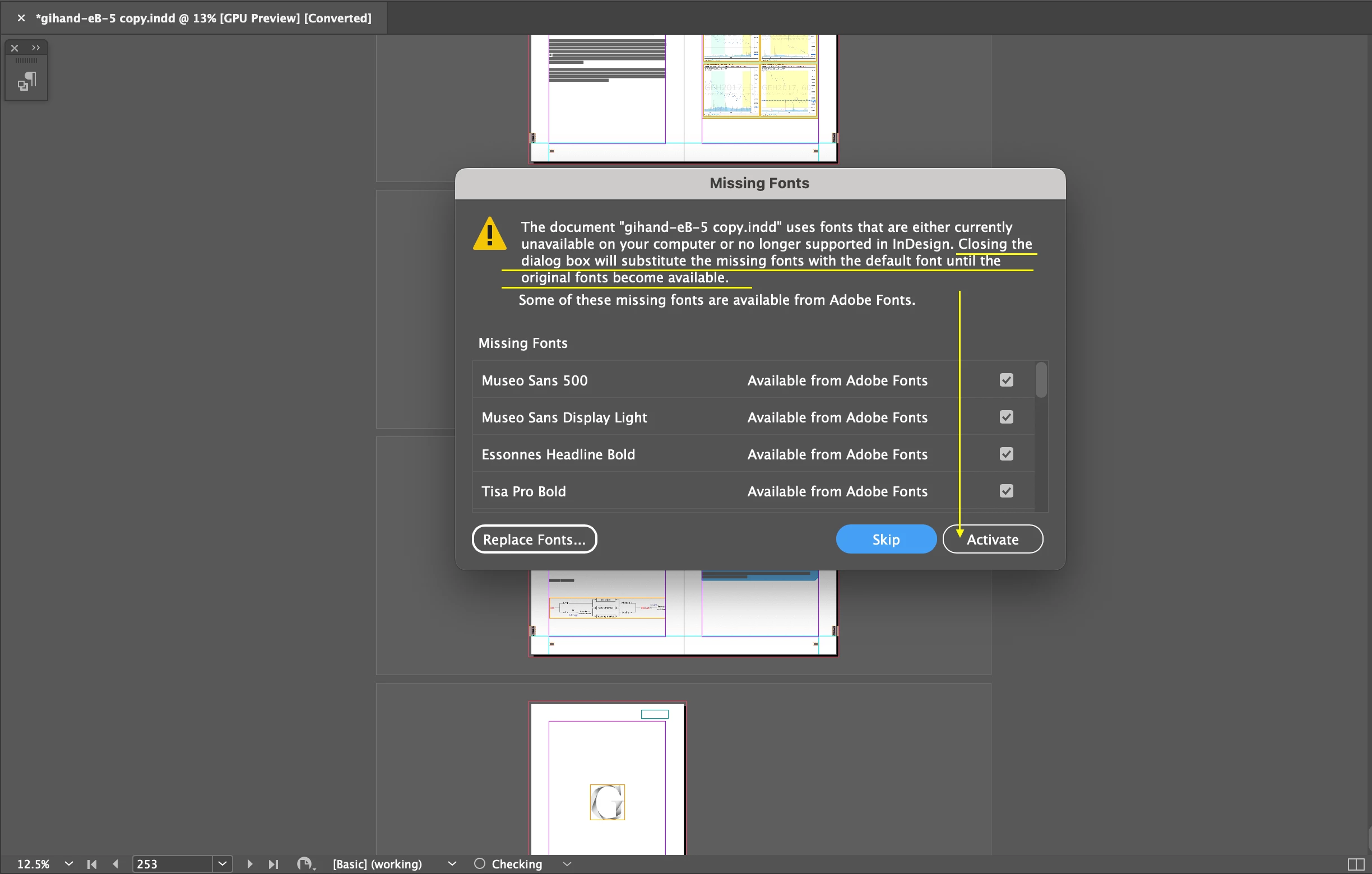
Task: Click the missing fonts list scrollbar thumb
Action: pos(1041,380)
